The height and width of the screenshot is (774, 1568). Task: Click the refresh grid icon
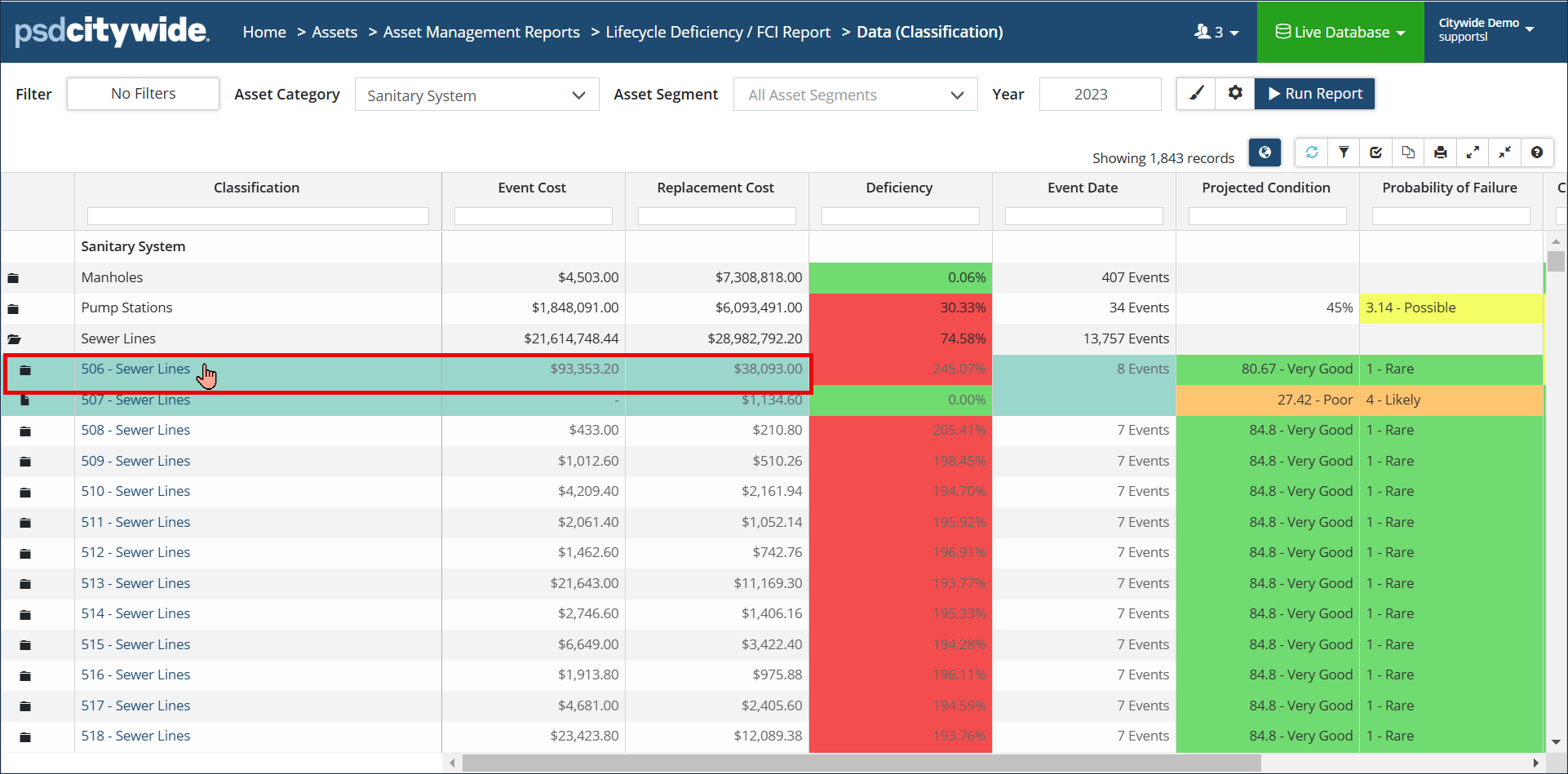tap(1312, 153)
